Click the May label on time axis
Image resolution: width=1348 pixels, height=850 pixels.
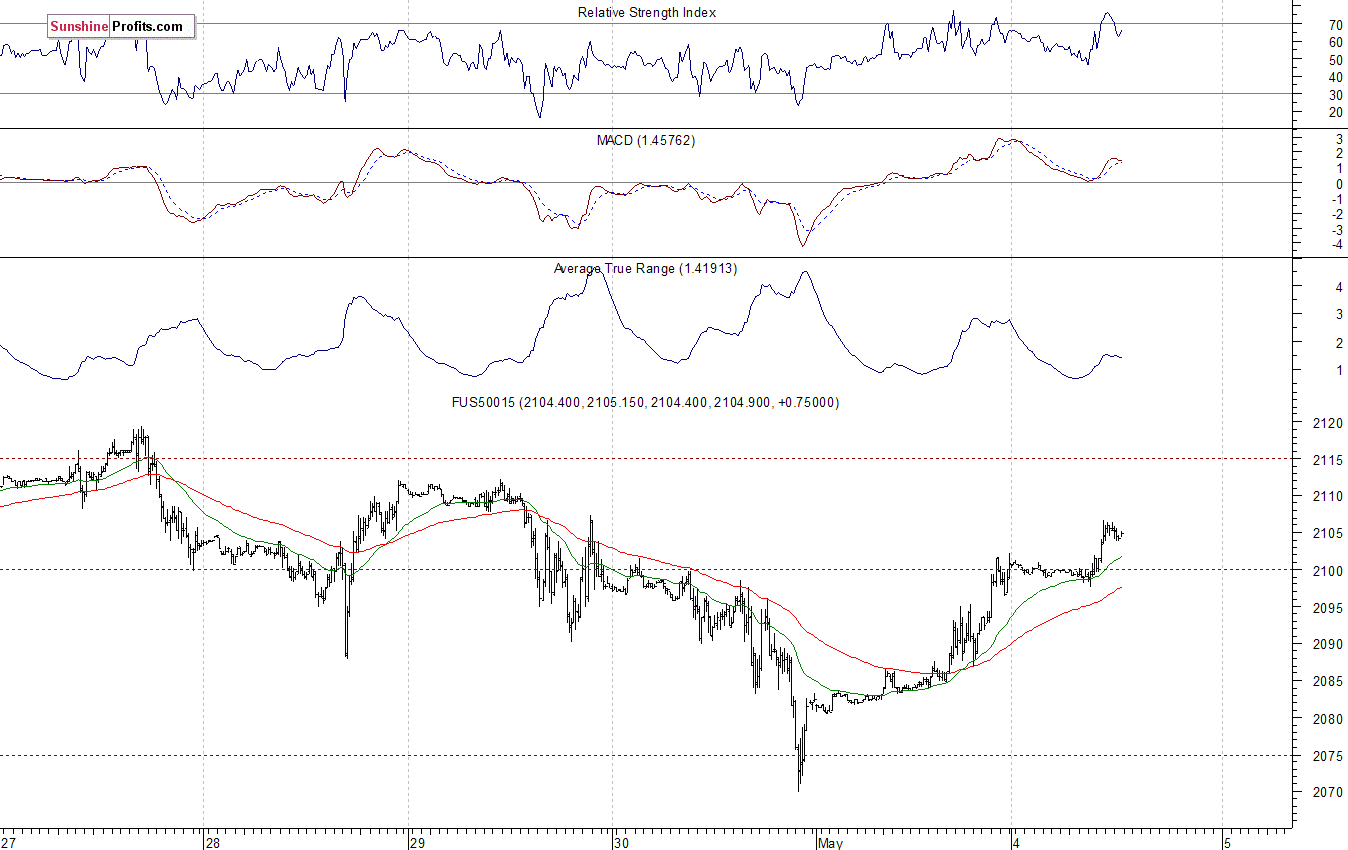tap(830, 843)
